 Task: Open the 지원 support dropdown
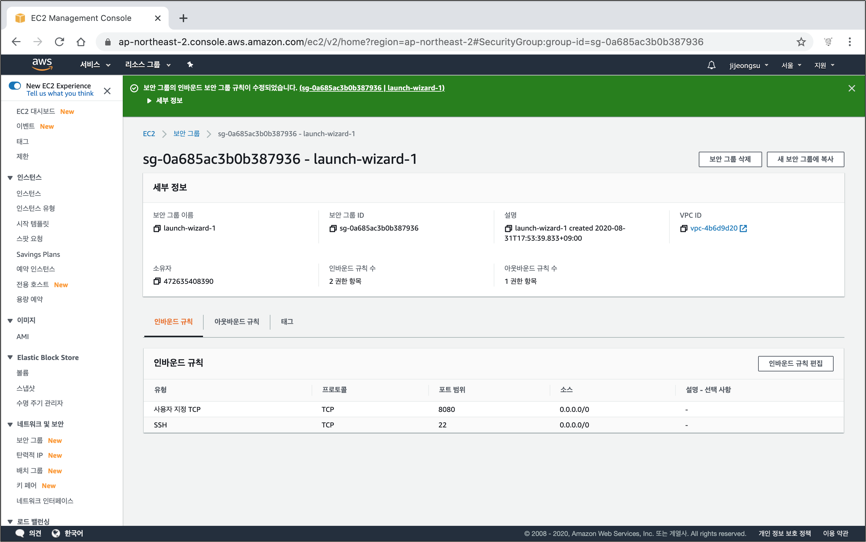tap(824, 65)
